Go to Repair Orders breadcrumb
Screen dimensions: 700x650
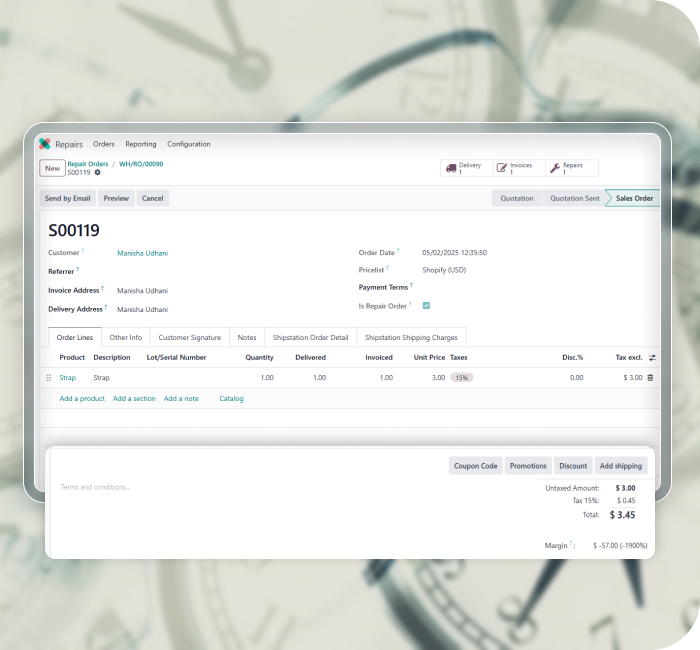tap(88, 164)
